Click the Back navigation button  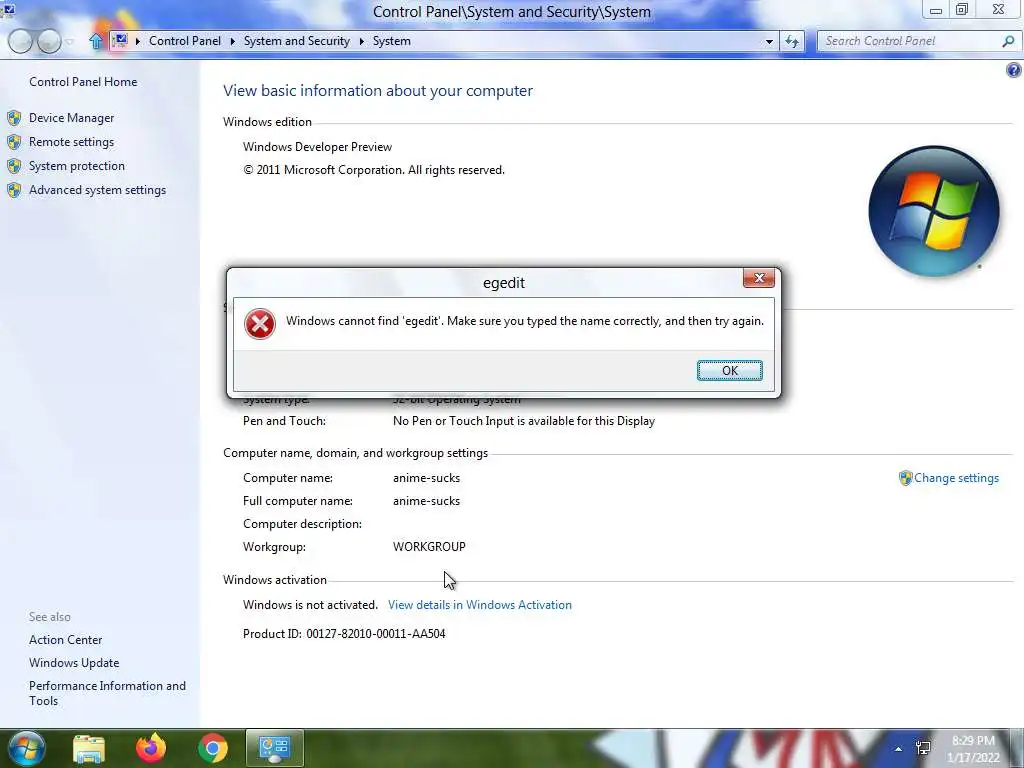pyautogui.click(x=20, y=41)
